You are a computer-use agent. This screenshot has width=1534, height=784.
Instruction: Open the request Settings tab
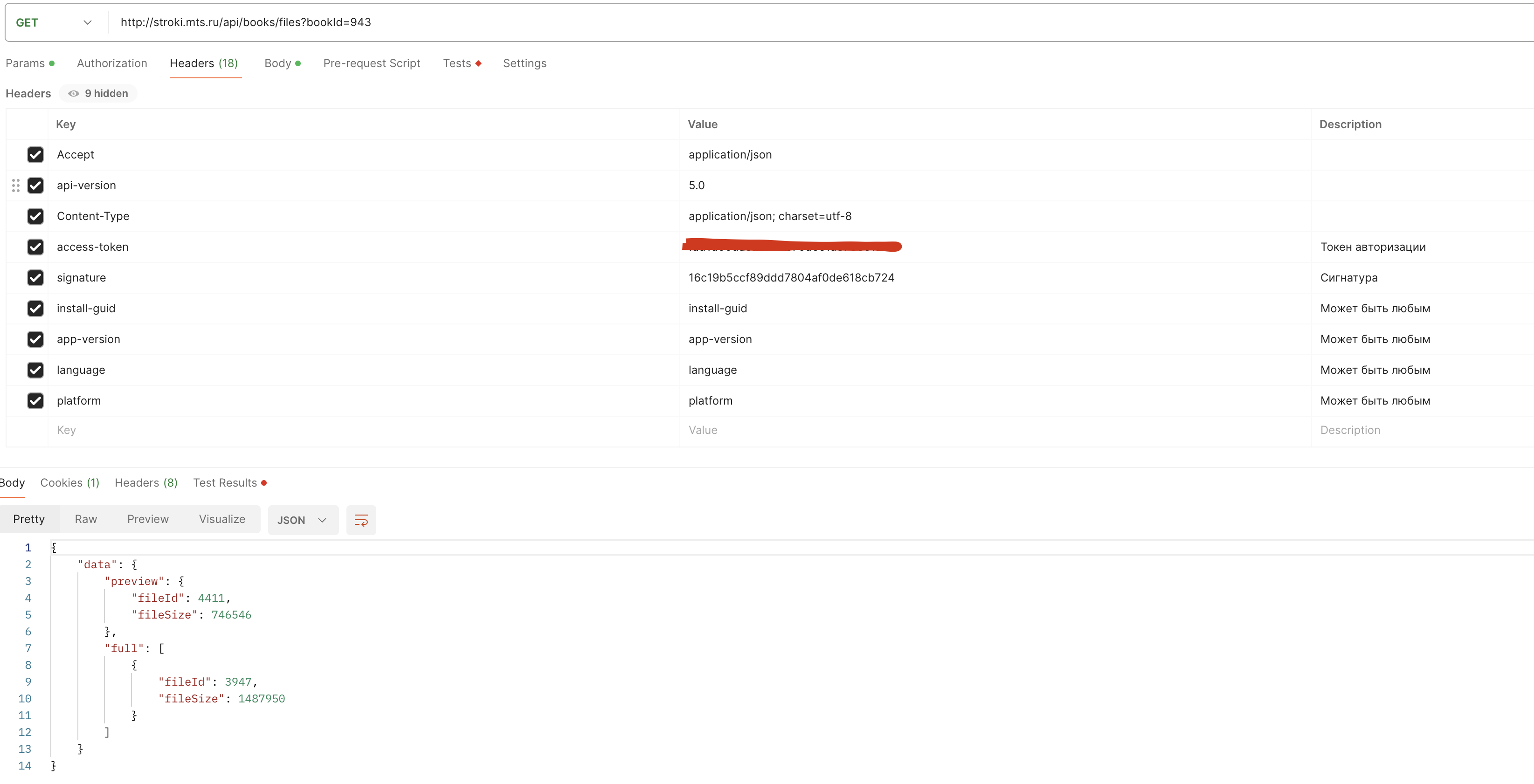(x=524, y=63)
